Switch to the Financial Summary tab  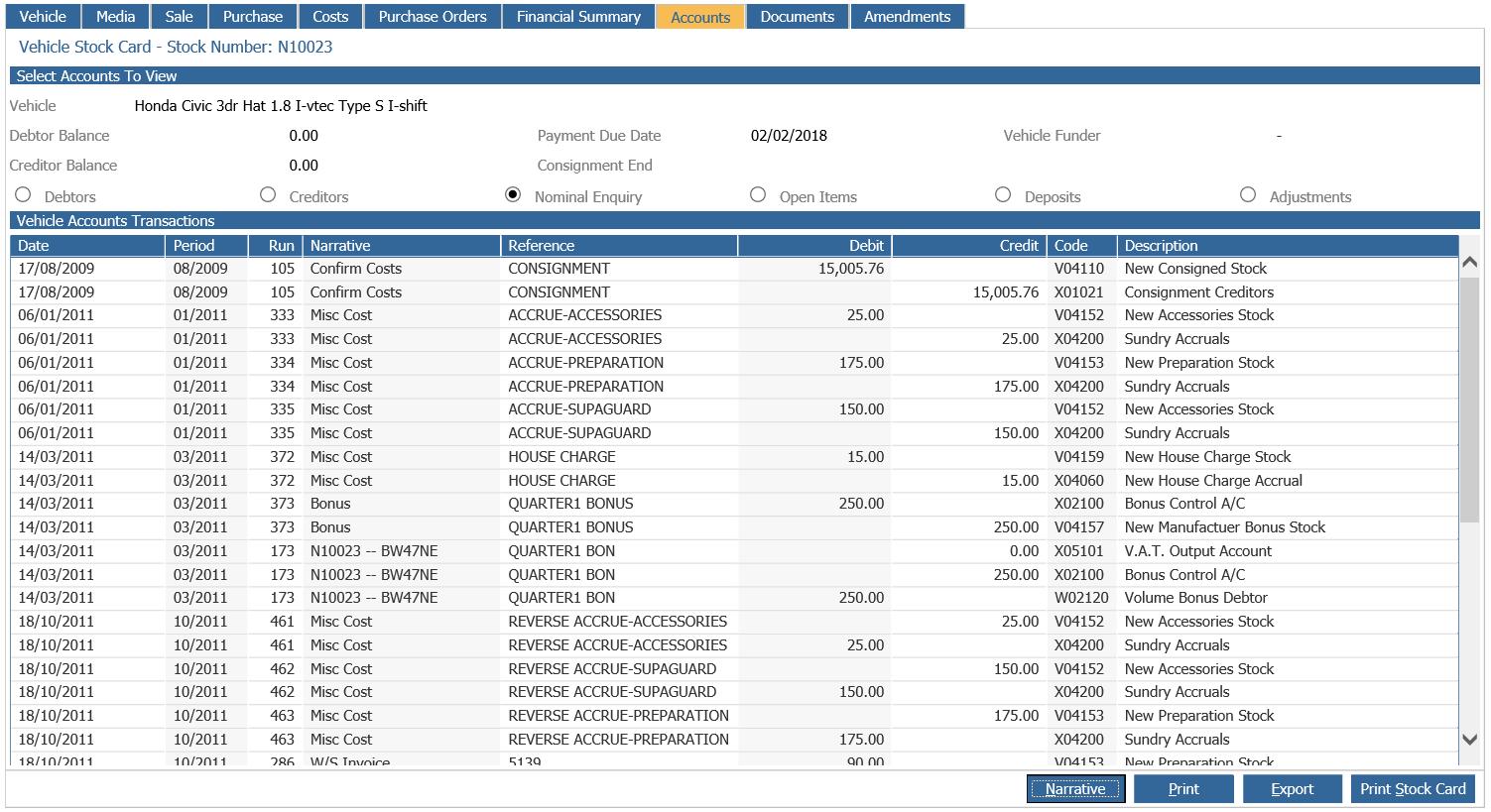(x=578, y=17)
